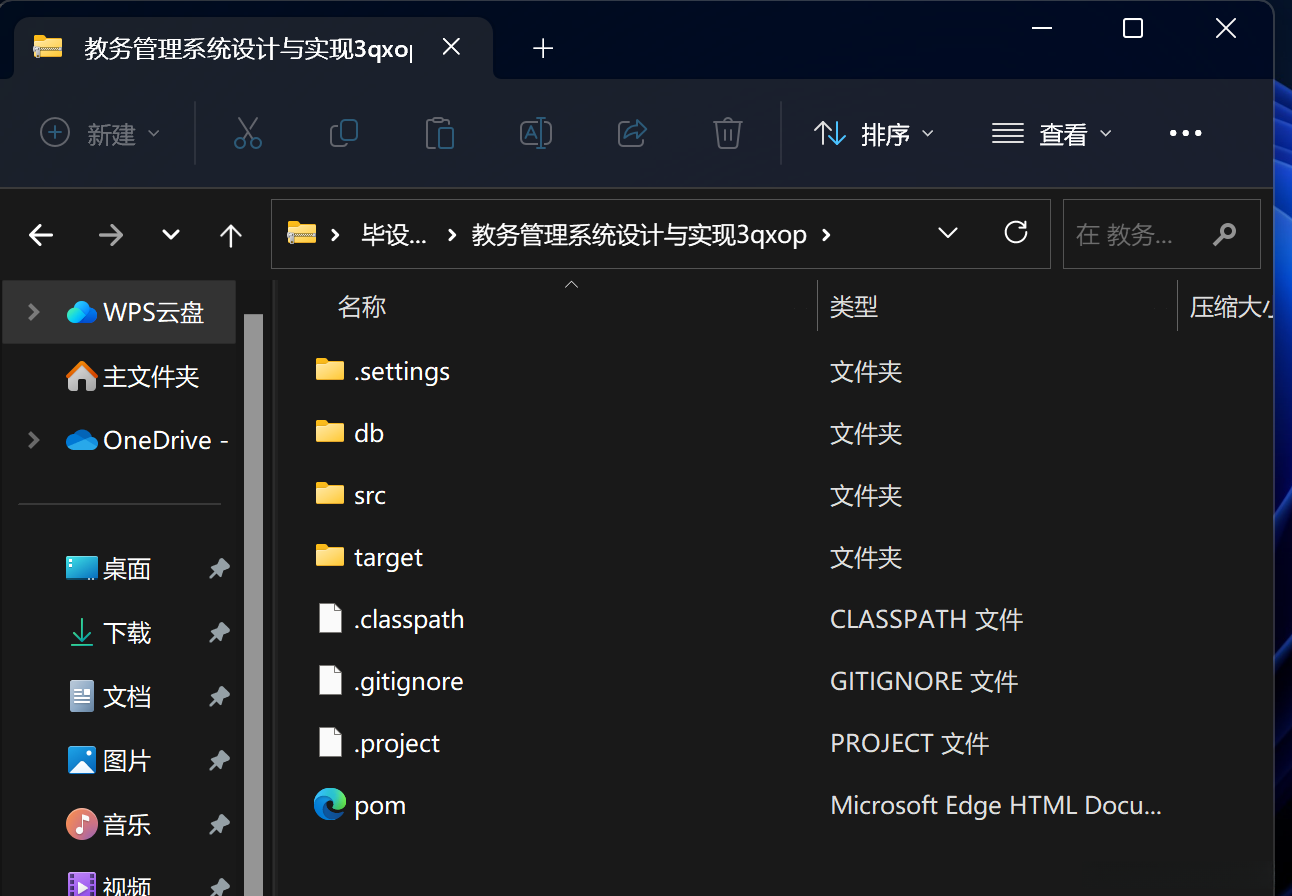Open the three-dots more options menu
This screenshot has width=1292, height=896.
click(x=1185, y=133)
